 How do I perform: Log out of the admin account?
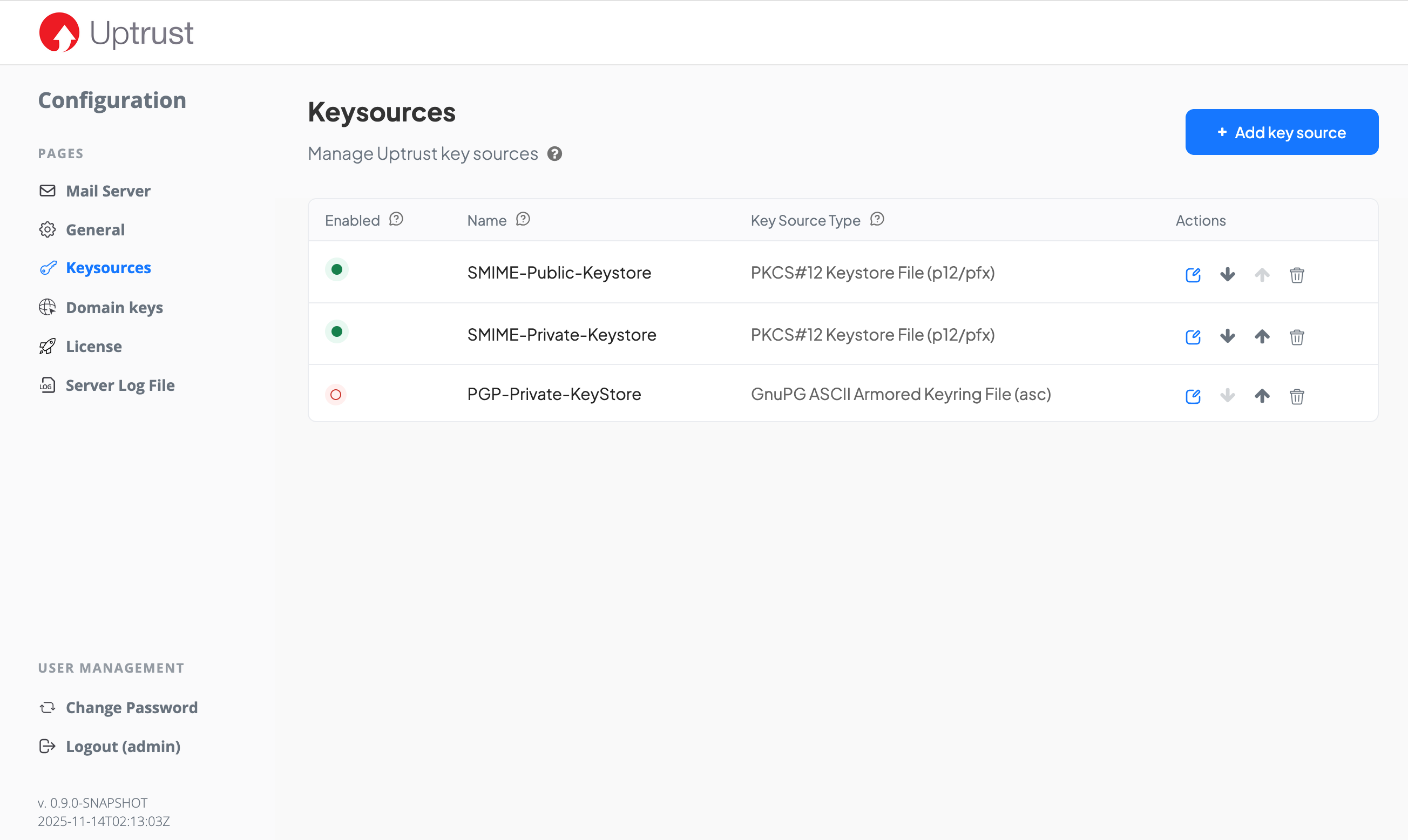pyautogui.click(x=123, y=747)
